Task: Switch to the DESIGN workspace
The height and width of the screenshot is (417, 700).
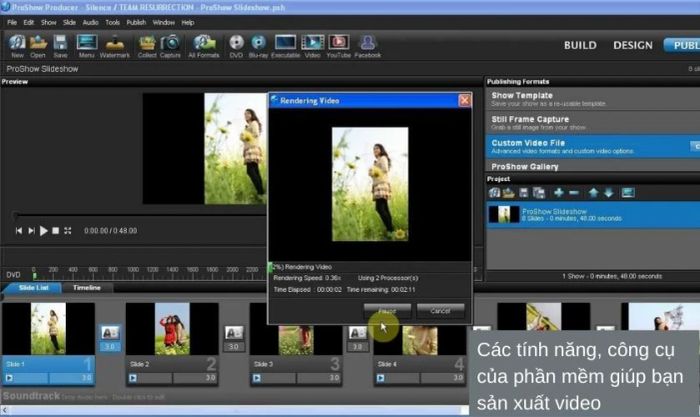Action: coord(633,45)
